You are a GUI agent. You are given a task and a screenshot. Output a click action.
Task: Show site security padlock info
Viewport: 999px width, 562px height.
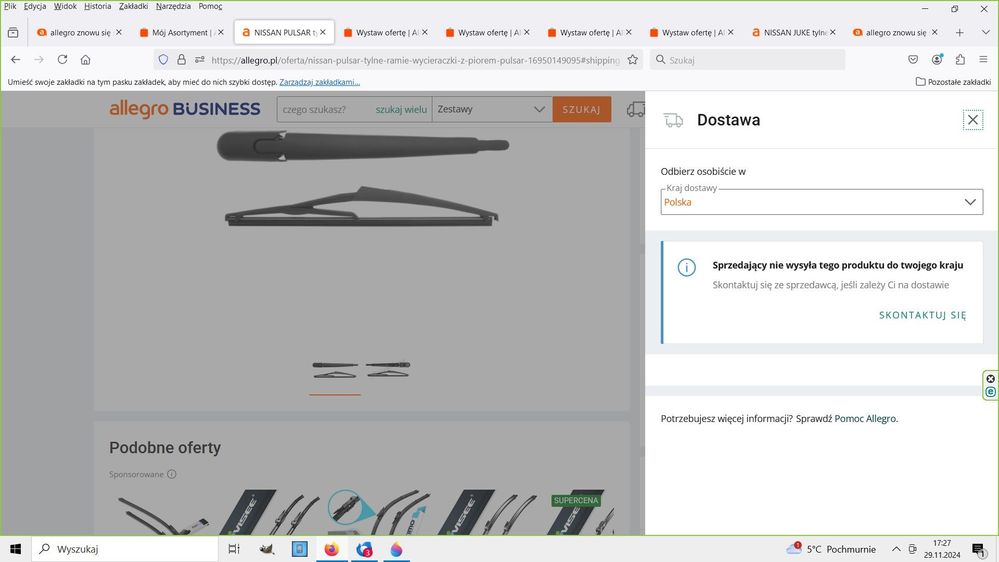(181, 59)
